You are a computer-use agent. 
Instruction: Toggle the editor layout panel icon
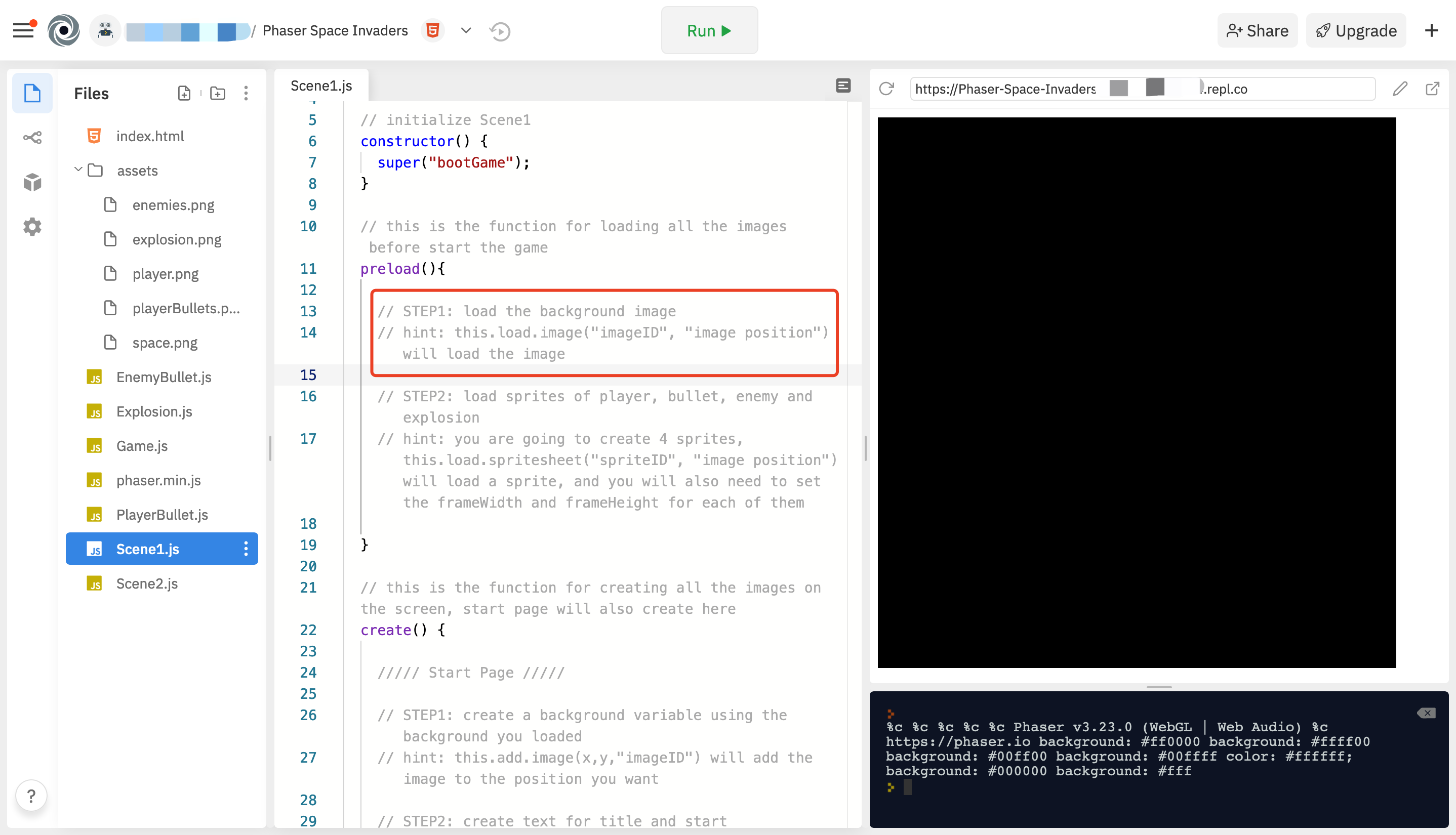pyautogui.click(x=843, y=86)
